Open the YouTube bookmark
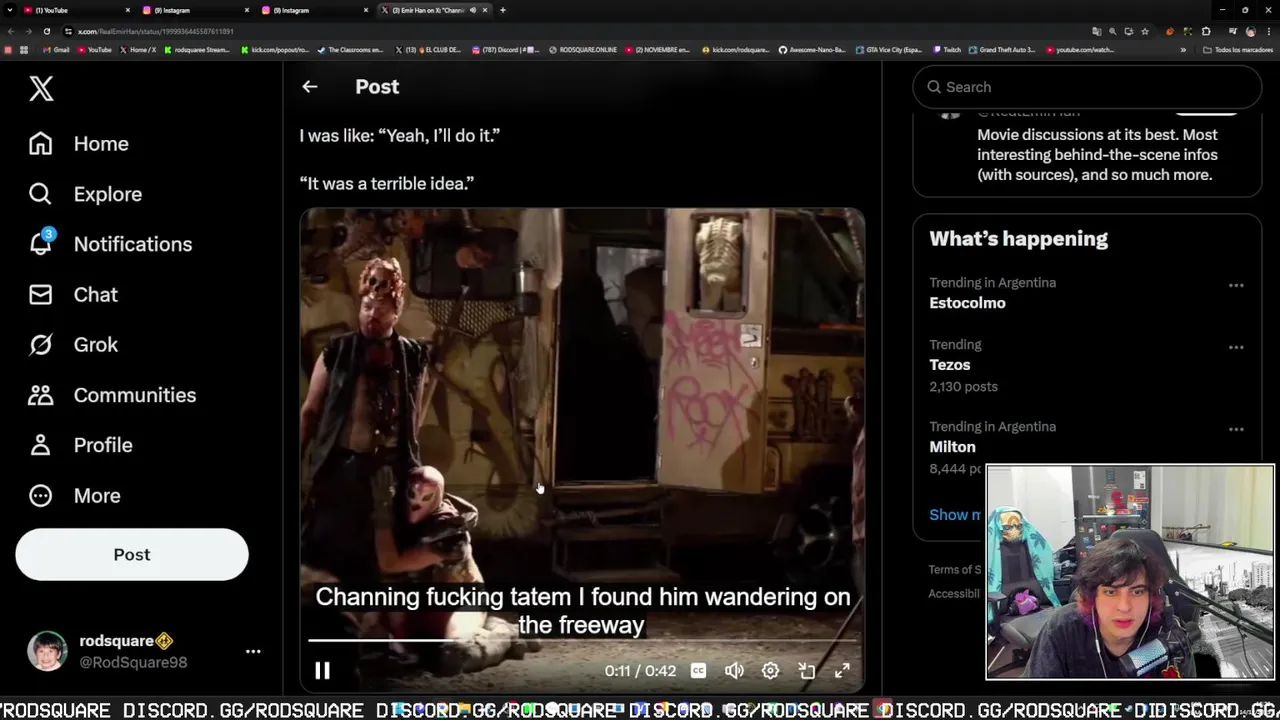The width and height of the screenshot is (1280, 720). pyautogui.click(x=94, y=50)
